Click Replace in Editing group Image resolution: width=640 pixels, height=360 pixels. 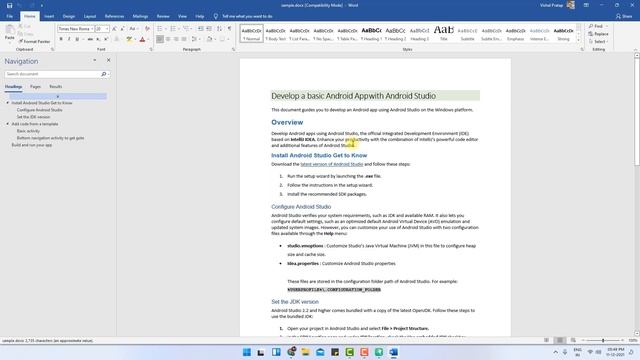pos(598,34)
